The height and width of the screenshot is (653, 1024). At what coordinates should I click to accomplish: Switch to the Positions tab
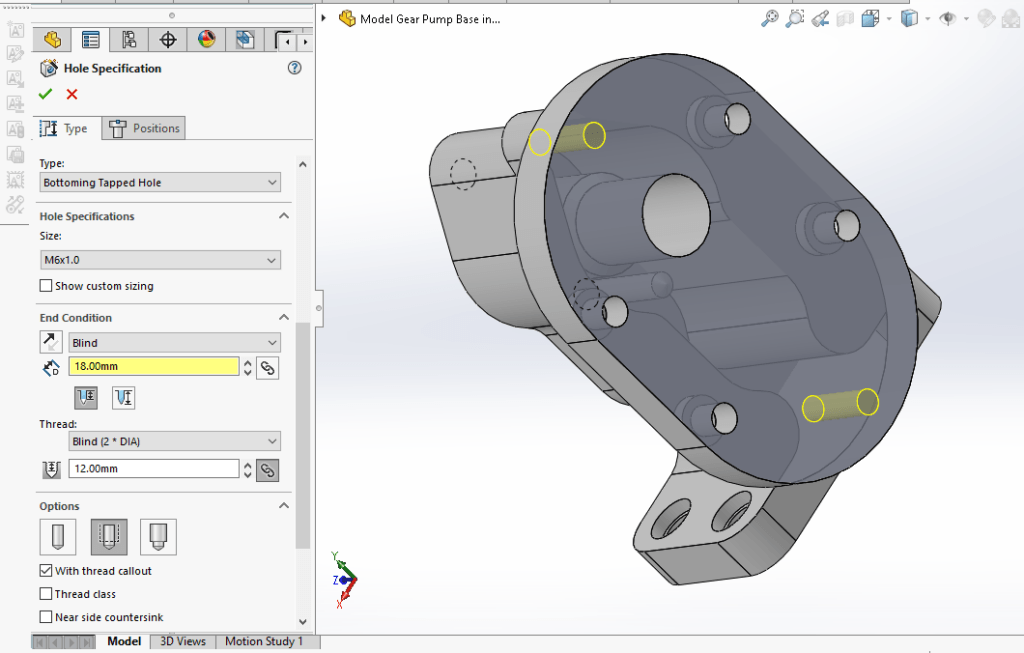(x=145, y=128)
